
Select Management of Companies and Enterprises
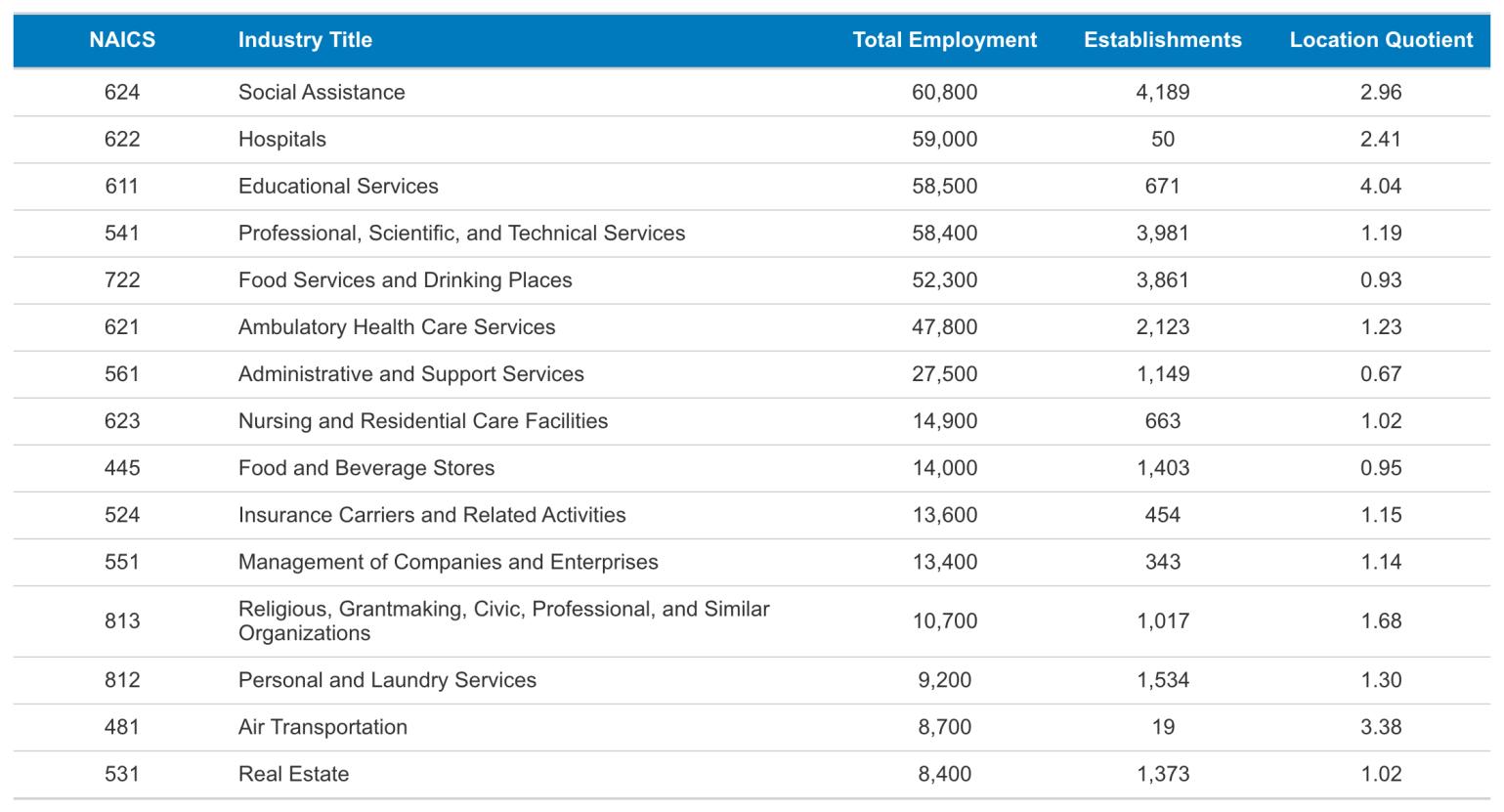coord(448,562)
